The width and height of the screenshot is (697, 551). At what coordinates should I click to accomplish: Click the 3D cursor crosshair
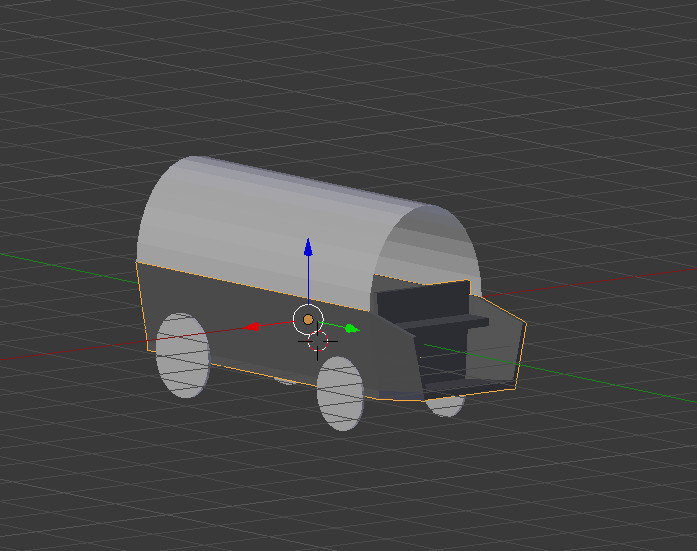pyautogui.click(x=317, y=342)
